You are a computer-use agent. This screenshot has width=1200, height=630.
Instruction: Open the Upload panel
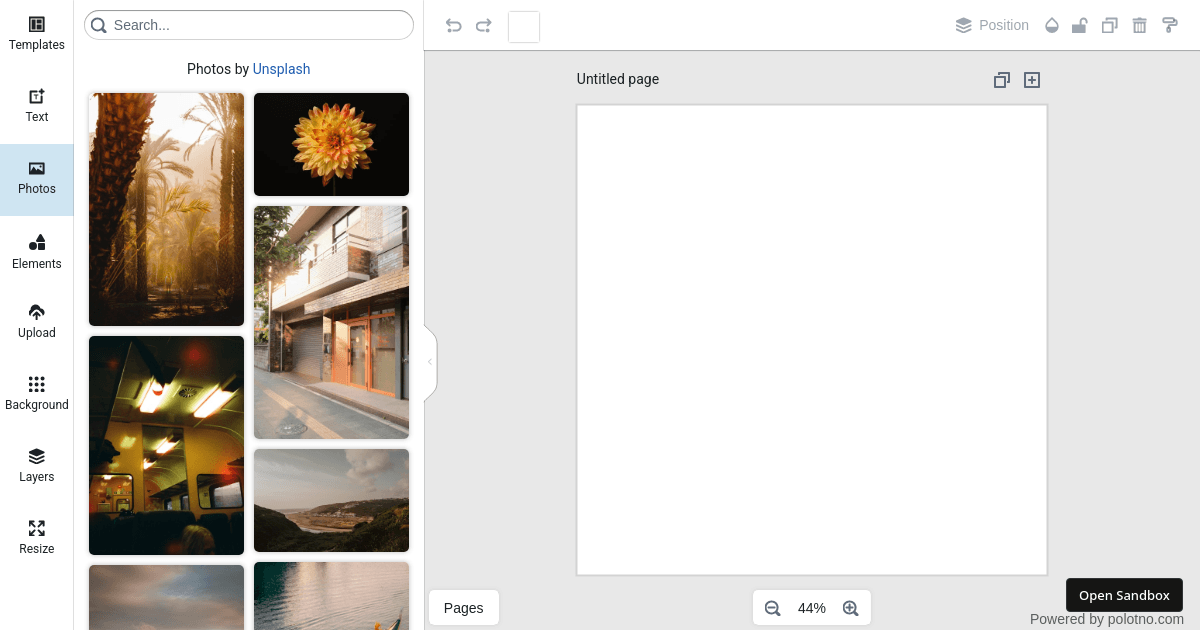pos(37,322)
